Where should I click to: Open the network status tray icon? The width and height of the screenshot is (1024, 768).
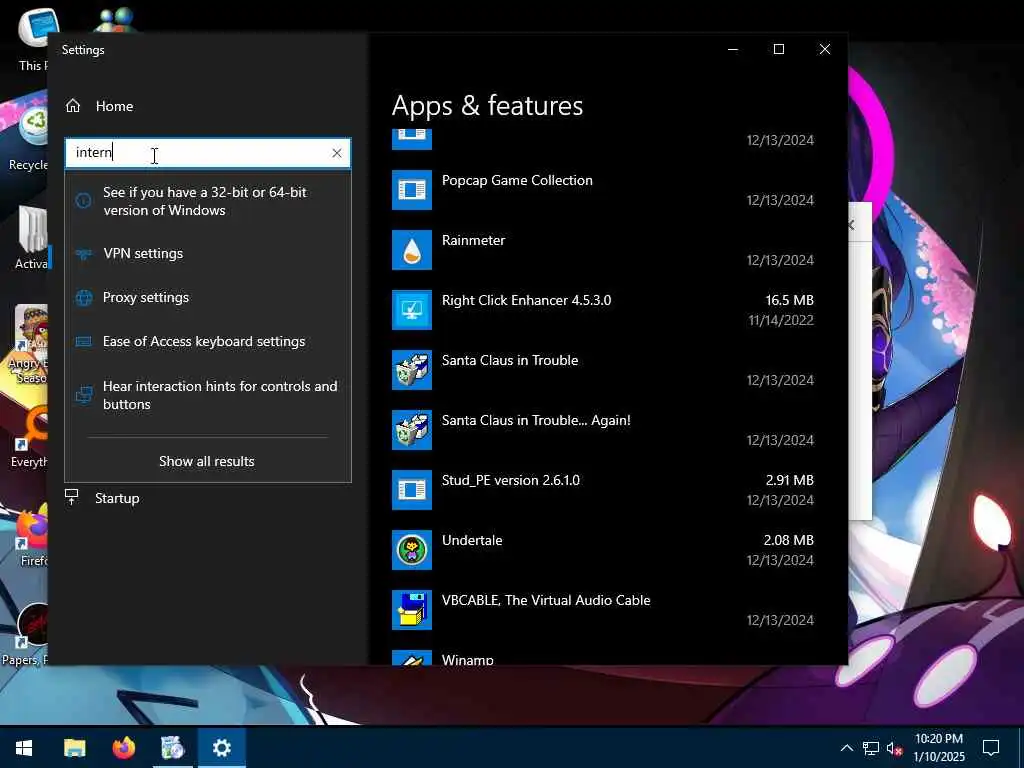coord(871,748)
